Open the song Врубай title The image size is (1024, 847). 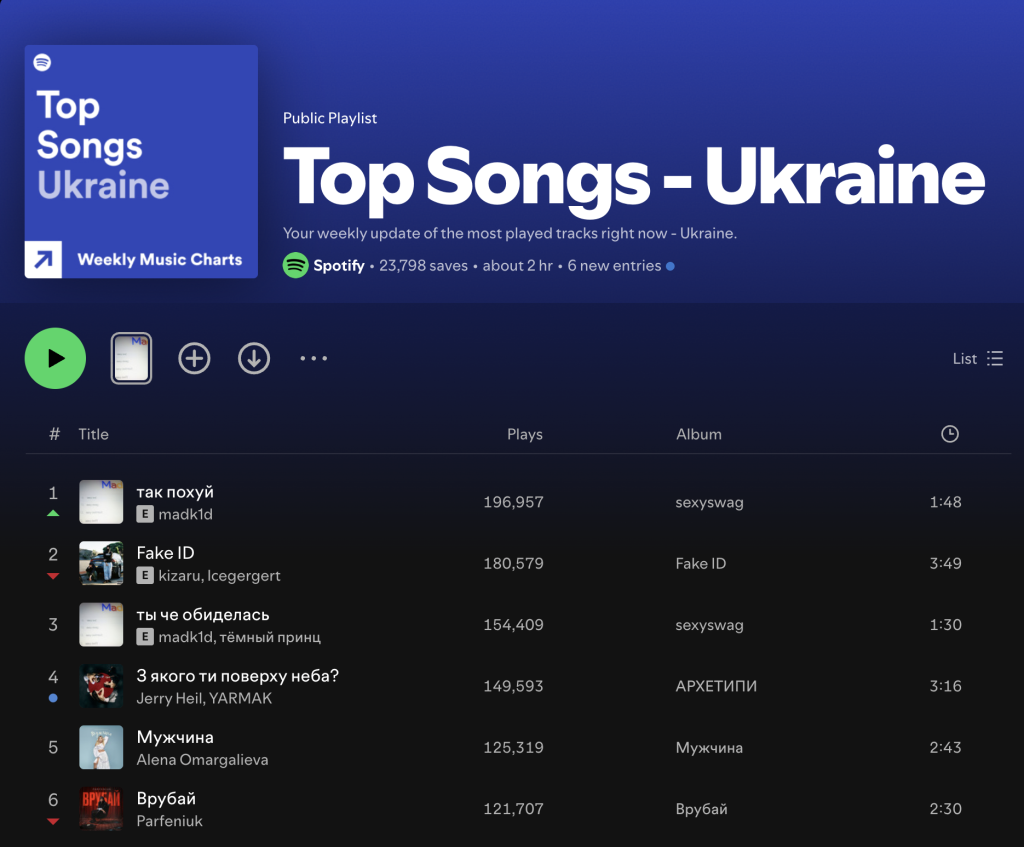(166, 799)
